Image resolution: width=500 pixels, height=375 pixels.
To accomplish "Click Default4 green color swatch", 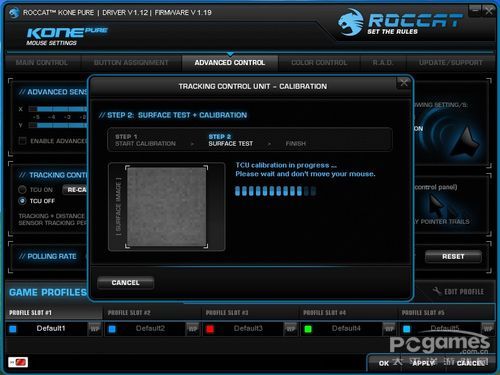I will pos(308,329).
